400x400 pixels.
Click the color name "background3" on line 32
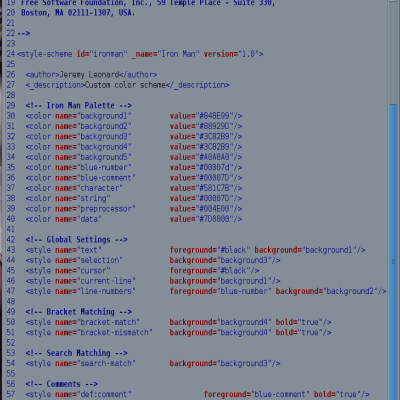pyautogui.click(x=93, y=137)
